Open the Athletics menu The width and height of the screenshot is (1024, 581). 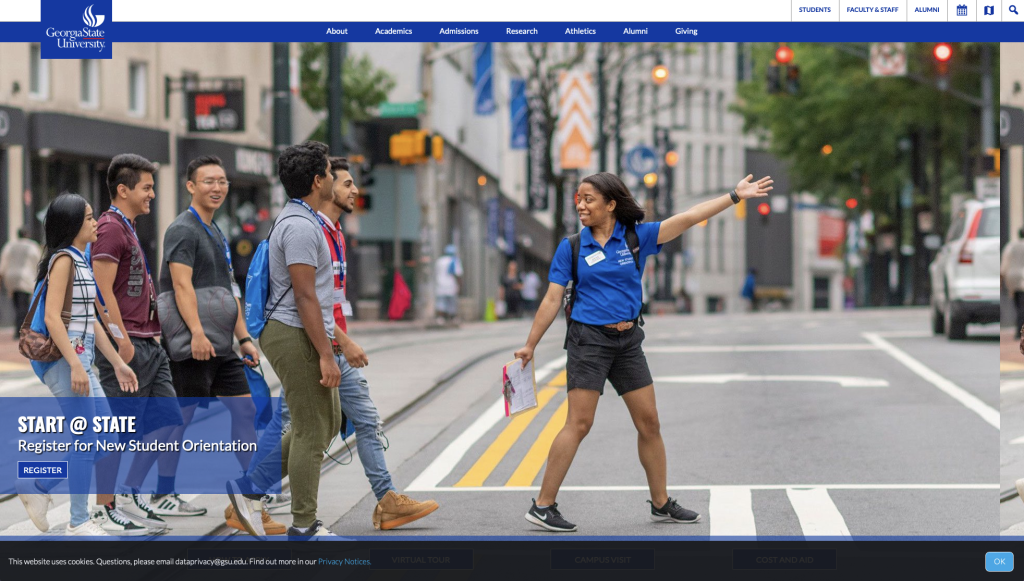580,31
